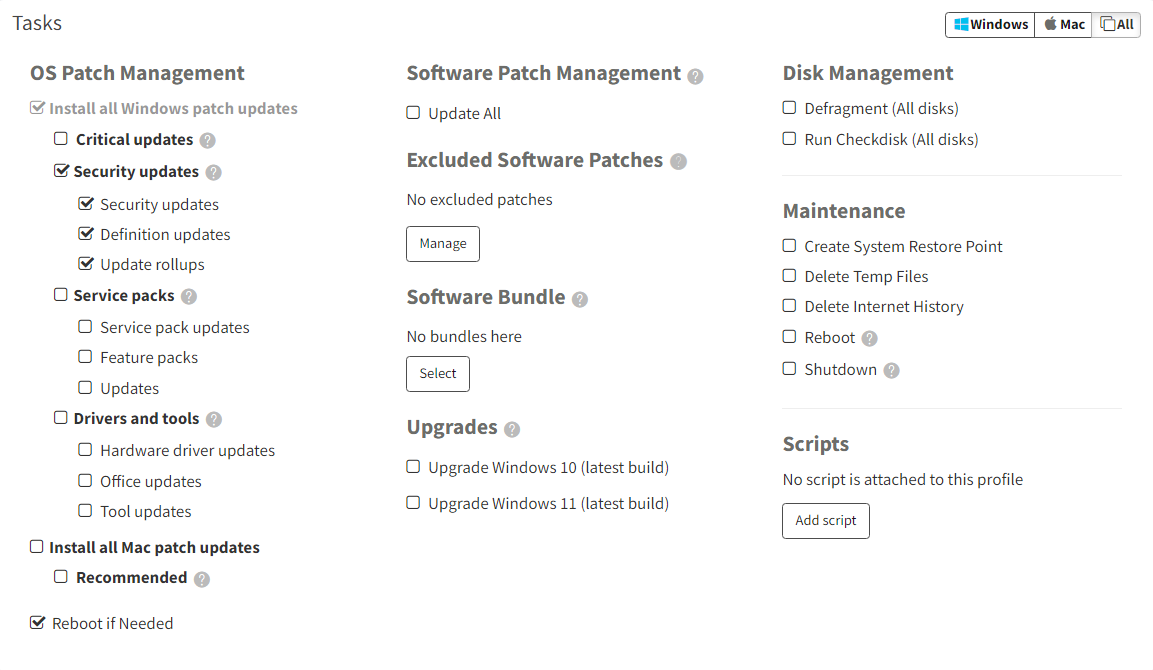Uncheck Reboot if Needed checkbox
The height and width of the screenshot is (670, 1153).
tap(37, 623)
